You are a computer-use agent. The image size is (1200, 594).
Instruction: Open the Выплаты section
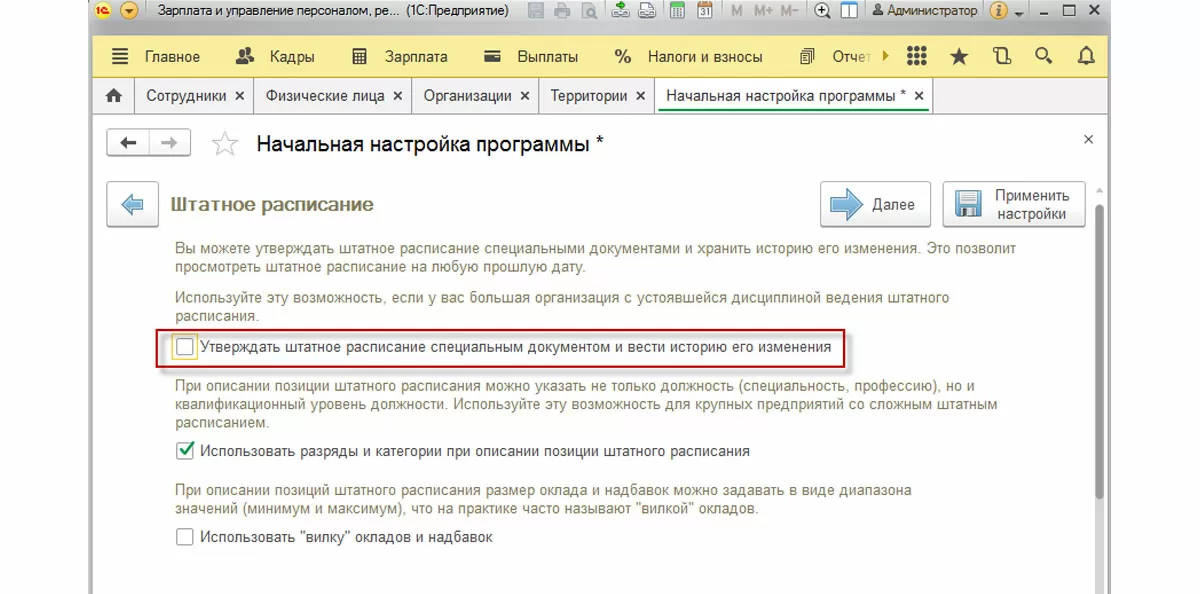530,56
